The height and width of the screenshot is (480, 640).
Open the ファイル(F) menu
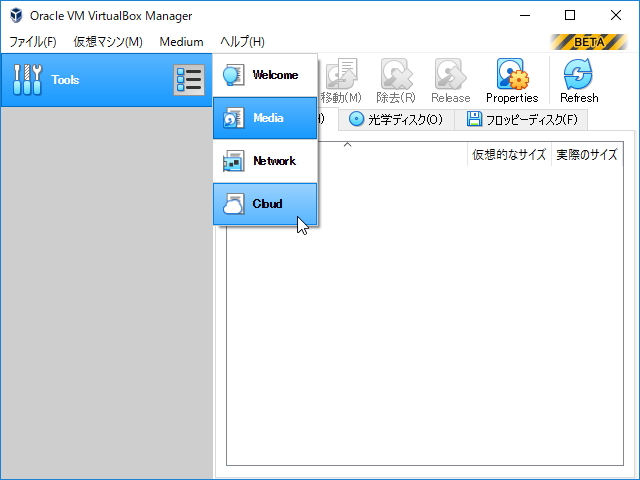(x=33, y=42)
